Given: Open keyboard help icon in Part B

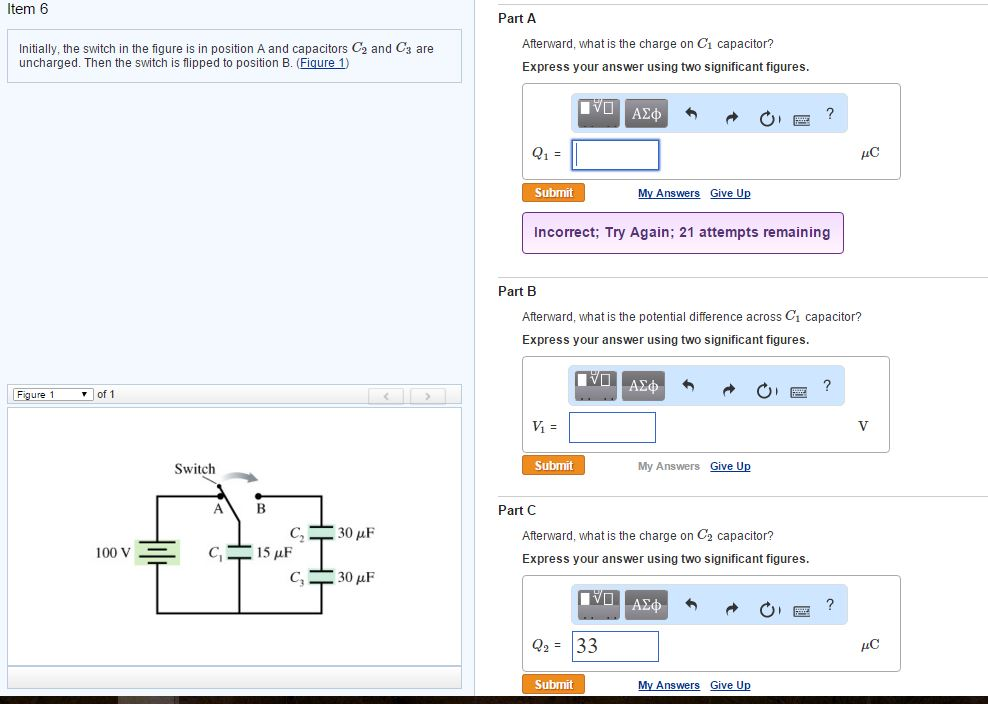Looking at the screenshot, I should pyautogui.click(x=799, y=386).
